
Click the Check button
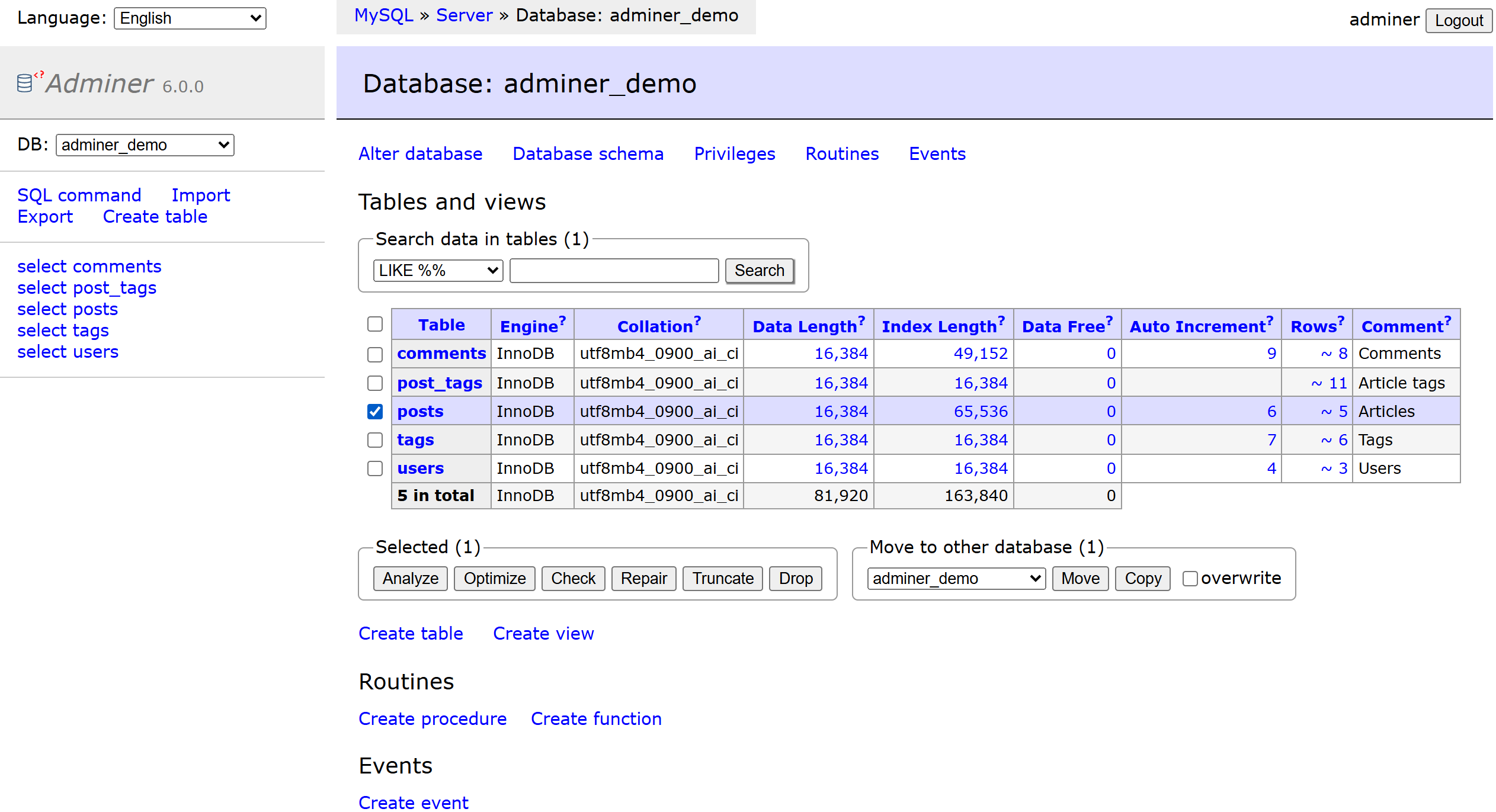point(574,579)
